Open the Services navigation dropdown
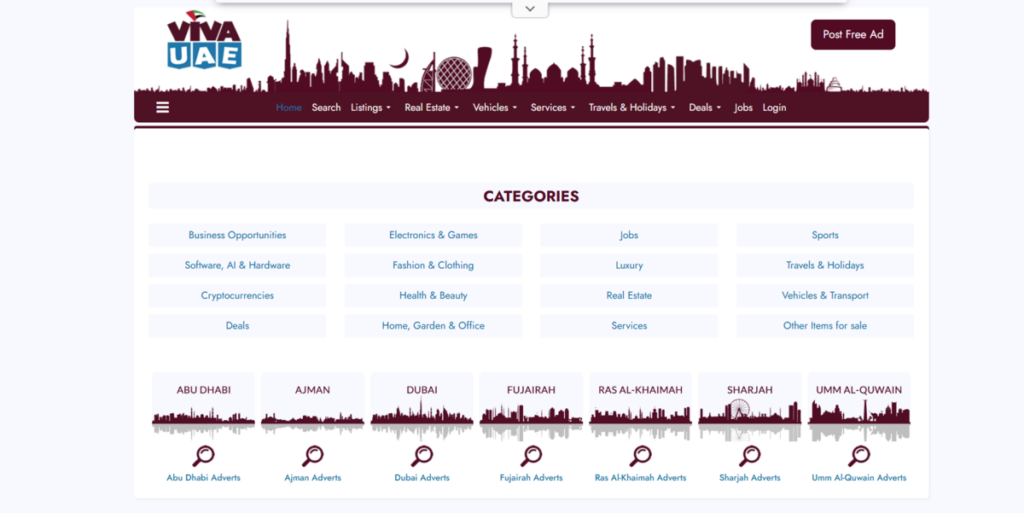Viewport: 1024px width, 513px height. (x=552, y=108)
